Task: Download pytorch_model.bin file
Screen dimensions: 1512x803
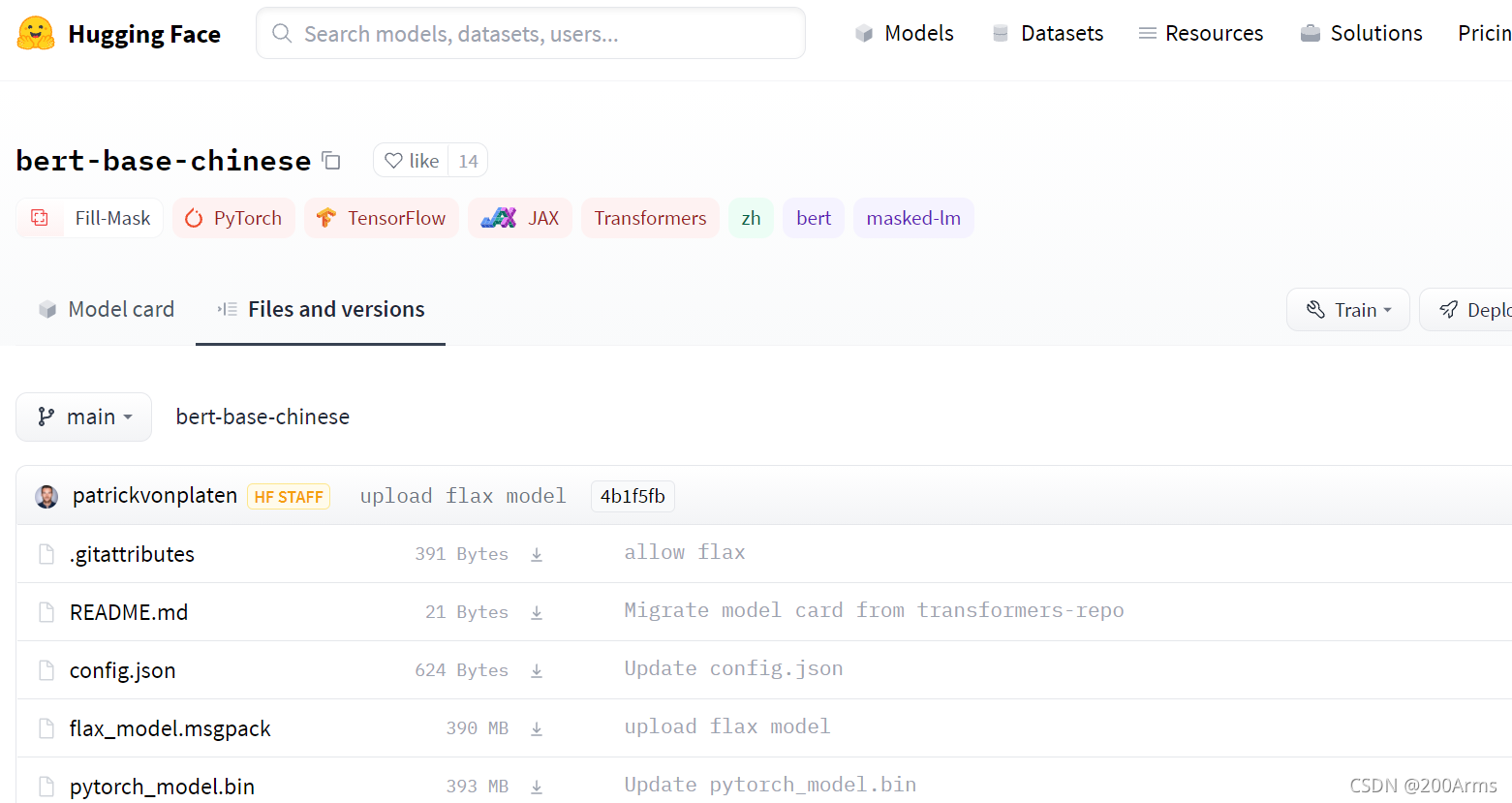Action: [537, 787]
